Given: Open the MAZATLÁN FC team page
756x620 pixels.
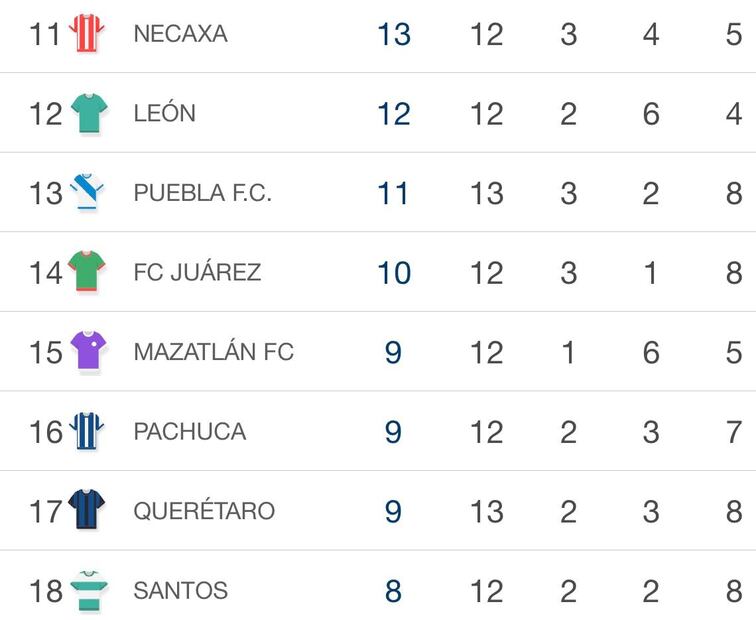Looking at the screenshot, I should 213,352.
